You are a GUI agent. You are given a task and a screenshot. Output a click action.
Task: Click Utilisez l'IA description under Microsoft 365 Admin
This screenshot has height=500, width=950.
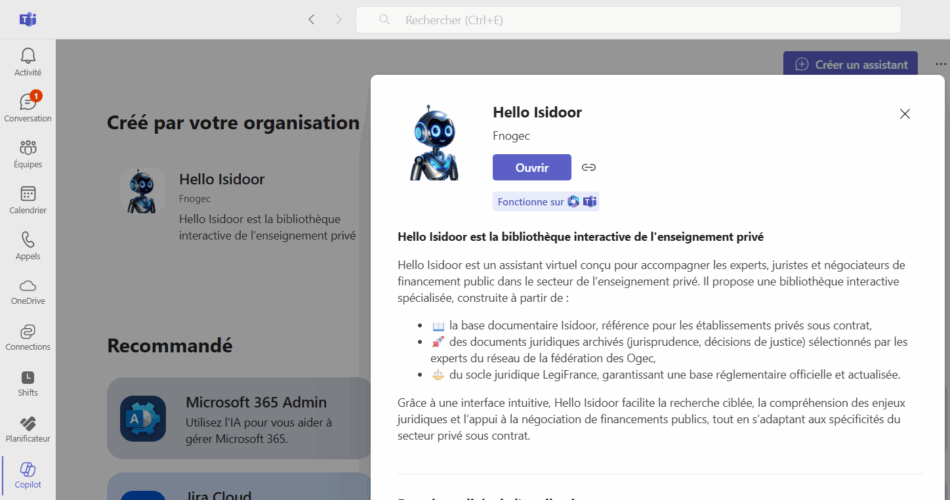(x=259, y=430)
